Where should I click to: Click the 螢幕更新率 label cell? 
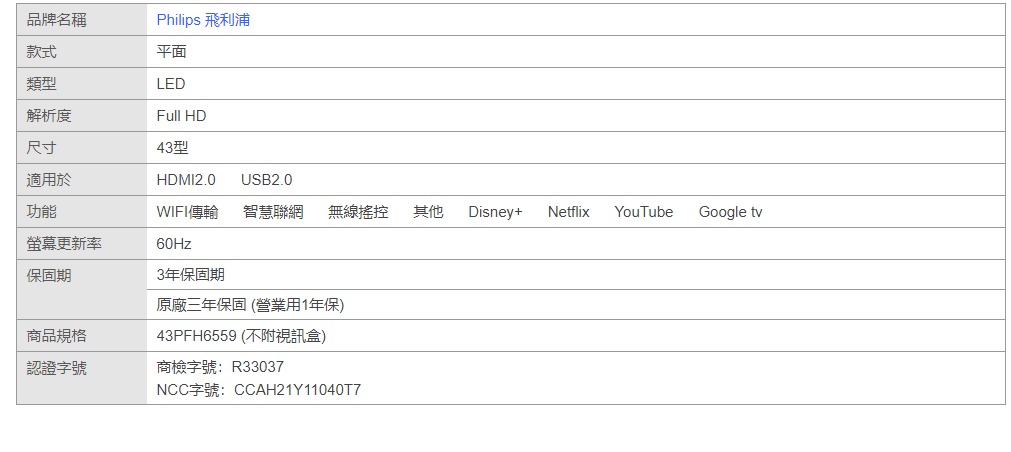[x=82, y=244]
